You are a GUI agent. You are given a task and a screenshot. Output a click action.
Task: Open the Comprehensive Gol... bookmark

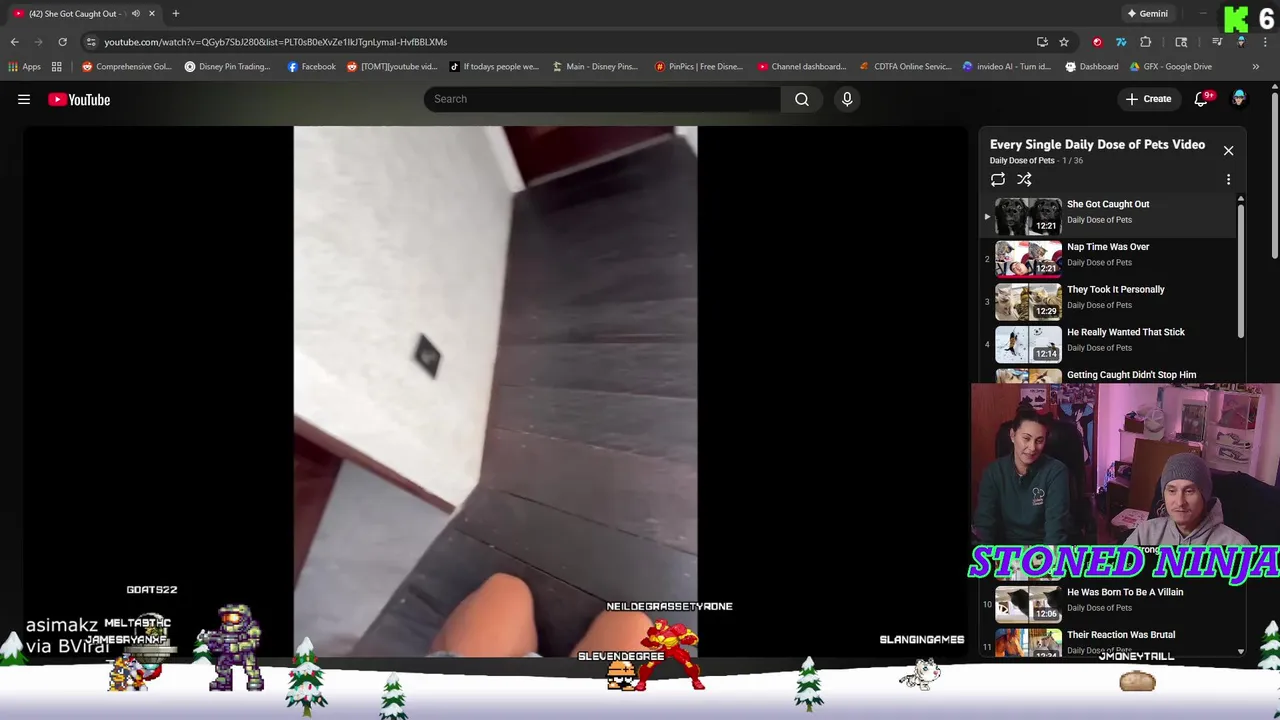tap(127, 67)
